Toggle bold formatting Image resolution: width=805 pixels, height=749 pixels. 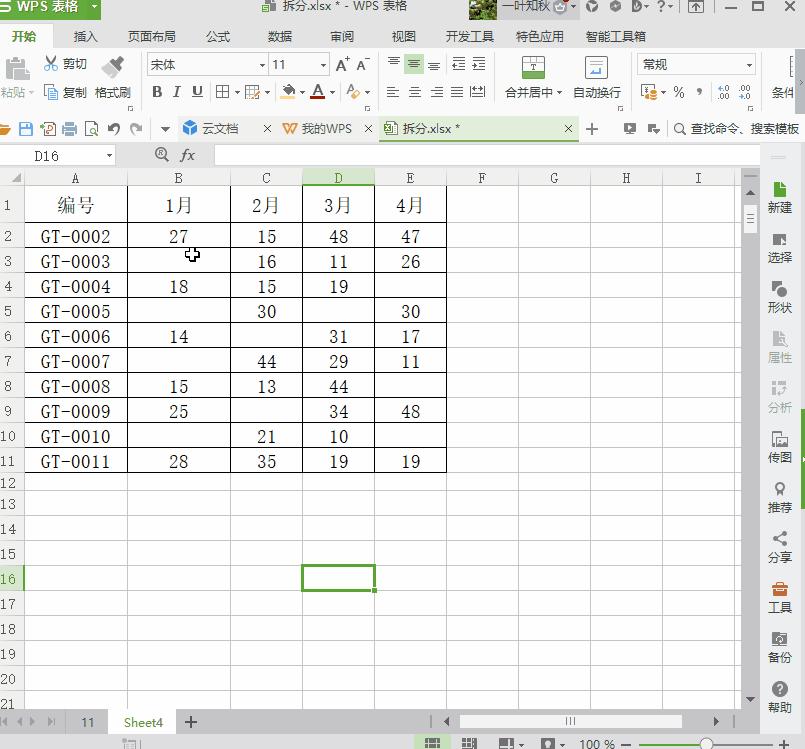[157, 92]
